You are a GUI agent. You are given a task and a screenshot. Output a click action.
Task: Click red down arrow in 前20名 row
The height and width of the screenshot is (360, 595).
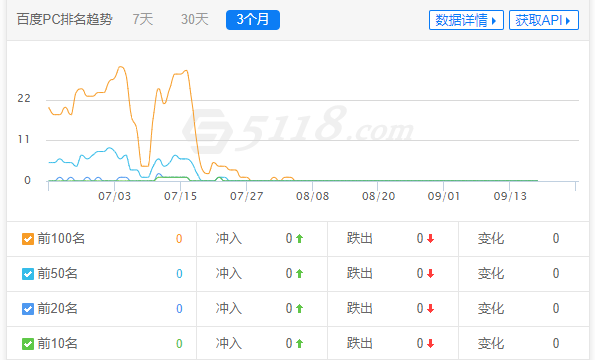[x=430, y=308]
